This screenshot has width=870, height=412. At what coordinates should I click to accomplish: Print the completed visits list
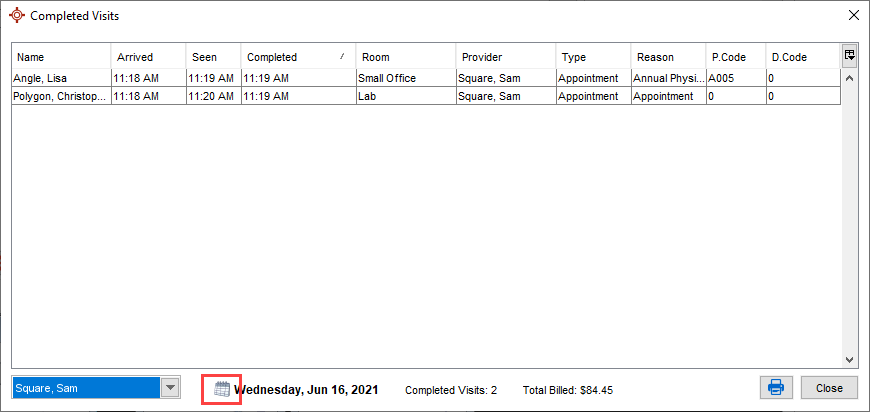(x=776, y=388)
